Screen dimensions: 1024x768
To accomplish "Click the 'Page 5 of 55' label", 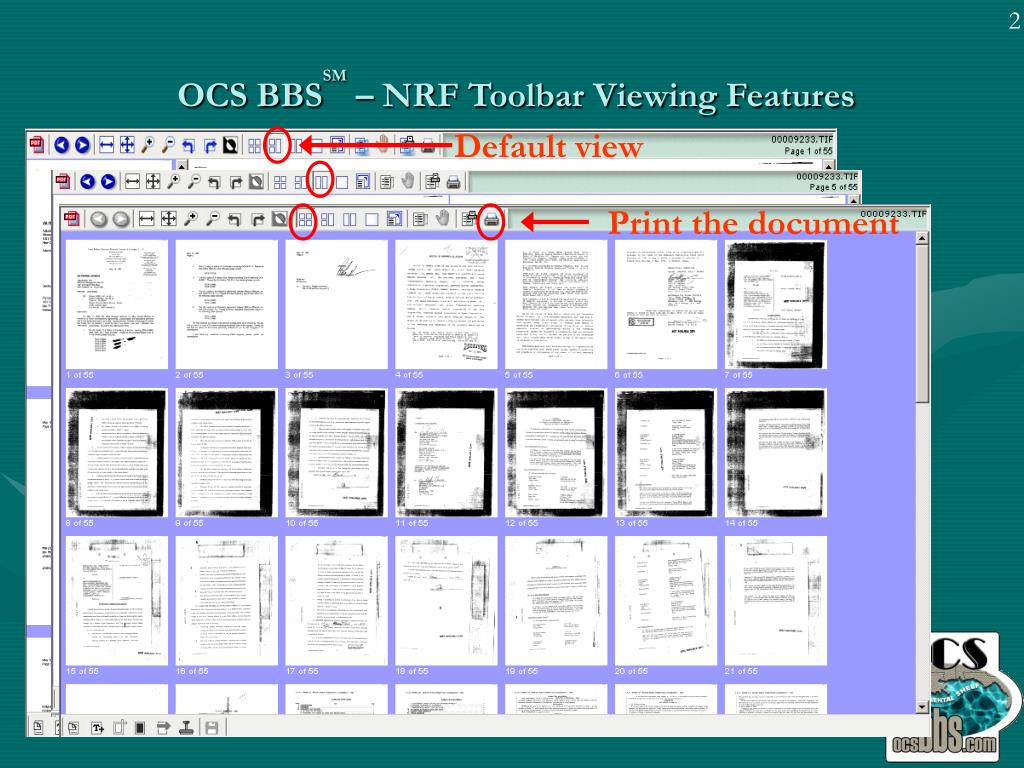I will click(833, 187).
